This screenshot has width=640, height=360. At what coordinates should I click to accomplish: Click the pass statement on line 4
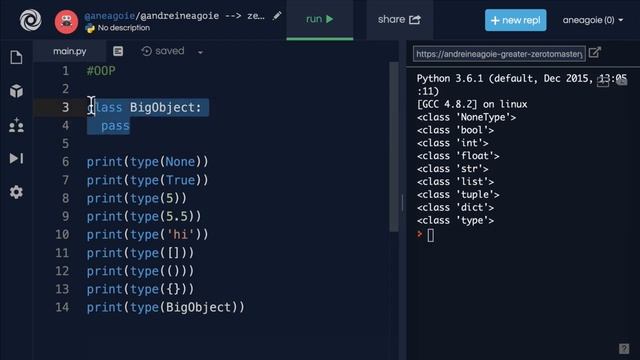[115, 126]
